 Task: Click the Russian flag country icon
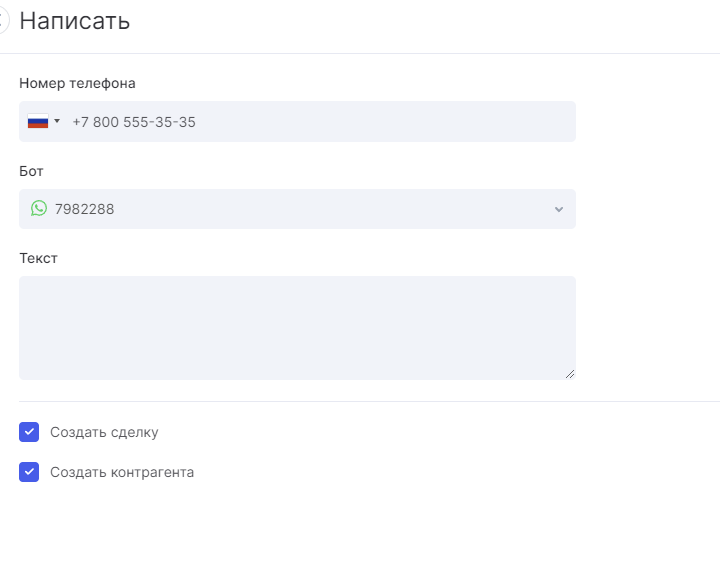[37, 122]
